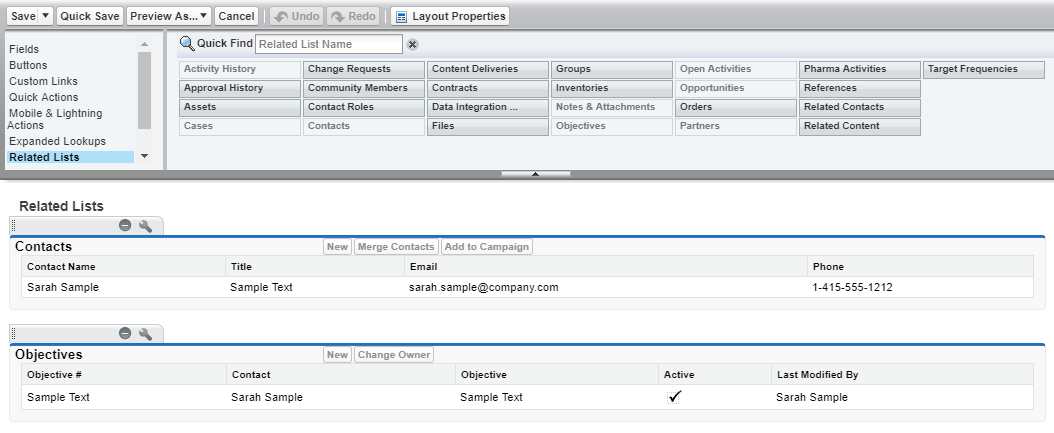Click the Redo button
The image size is (1054, 433).
click(354, 16)
